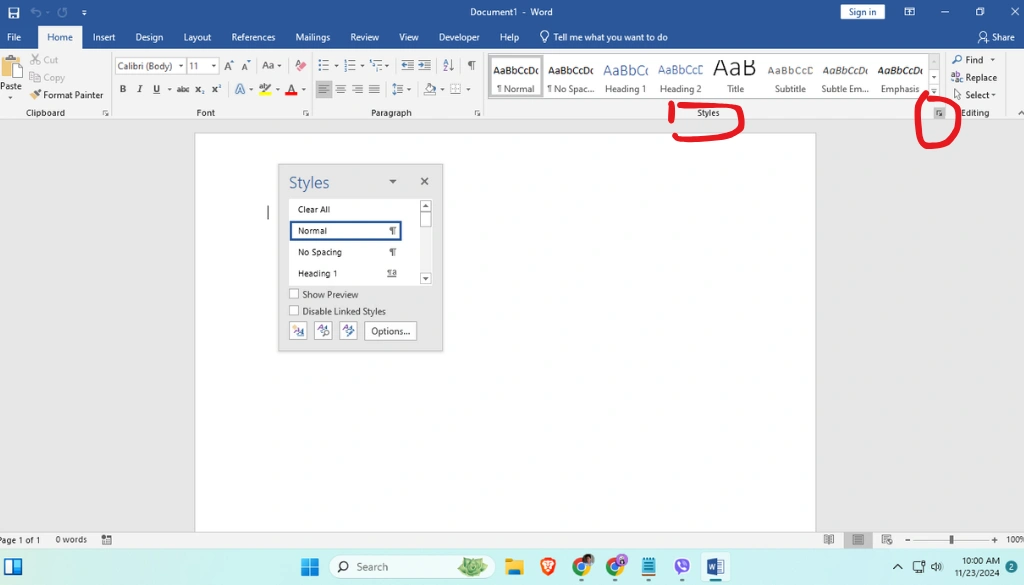Center the text

coord(340,89)
